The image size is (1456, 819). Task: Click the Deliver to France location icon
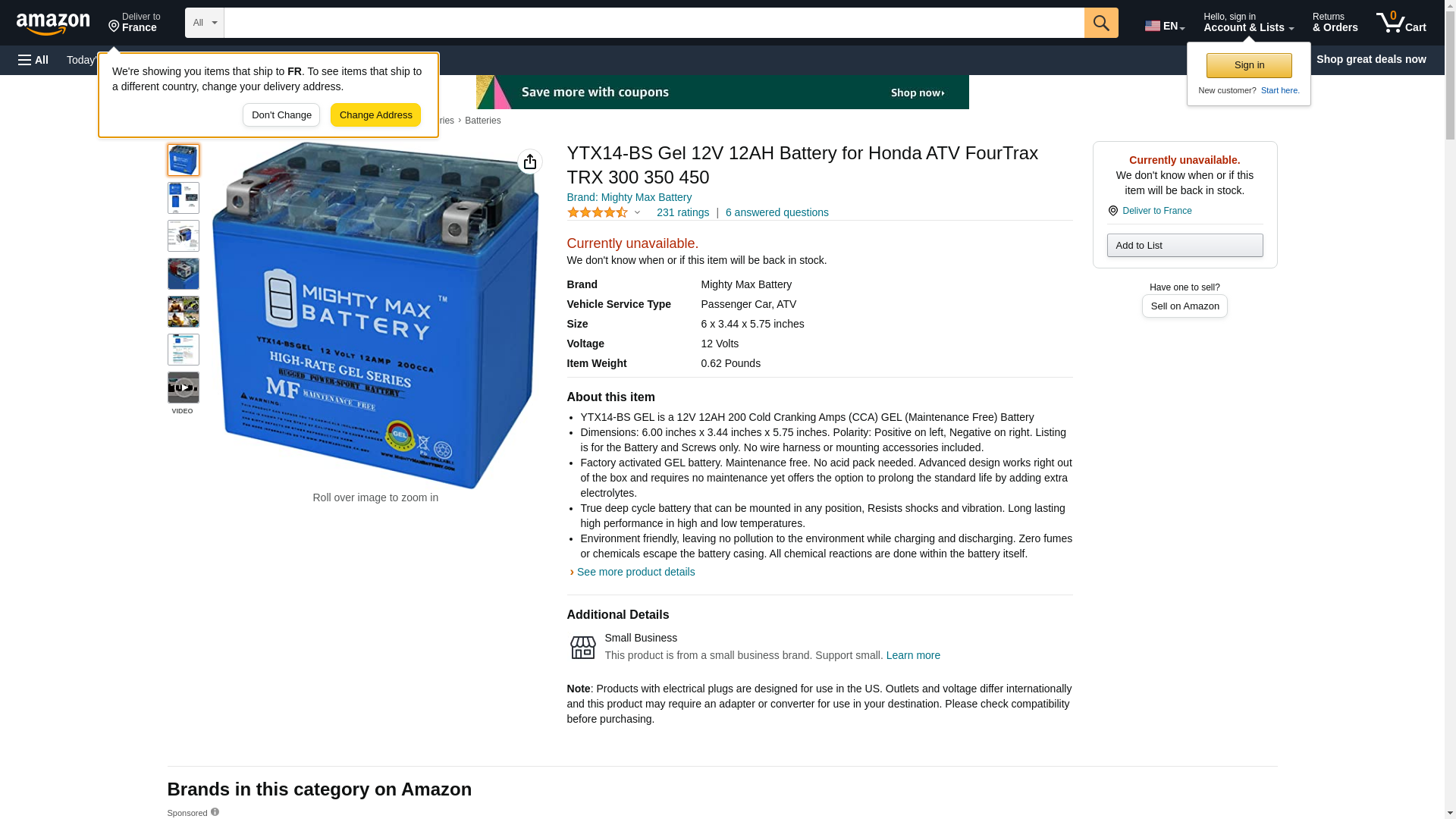1112,211
